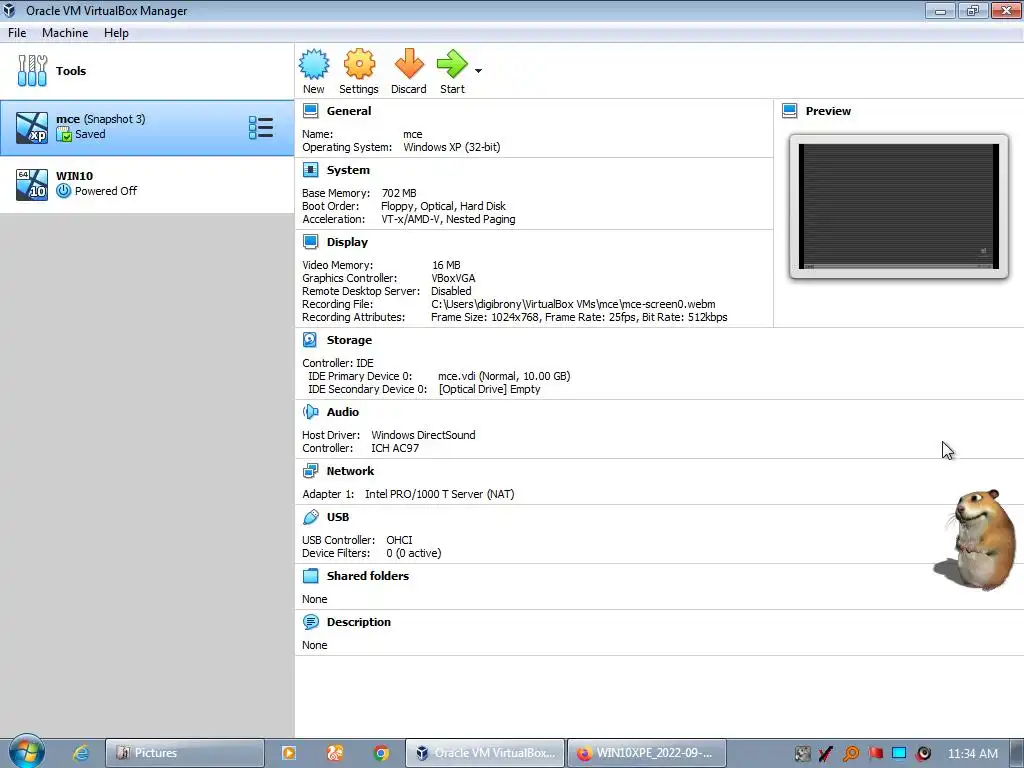Click the System section chip icon

pyautogui.click(x=310, y=170)
